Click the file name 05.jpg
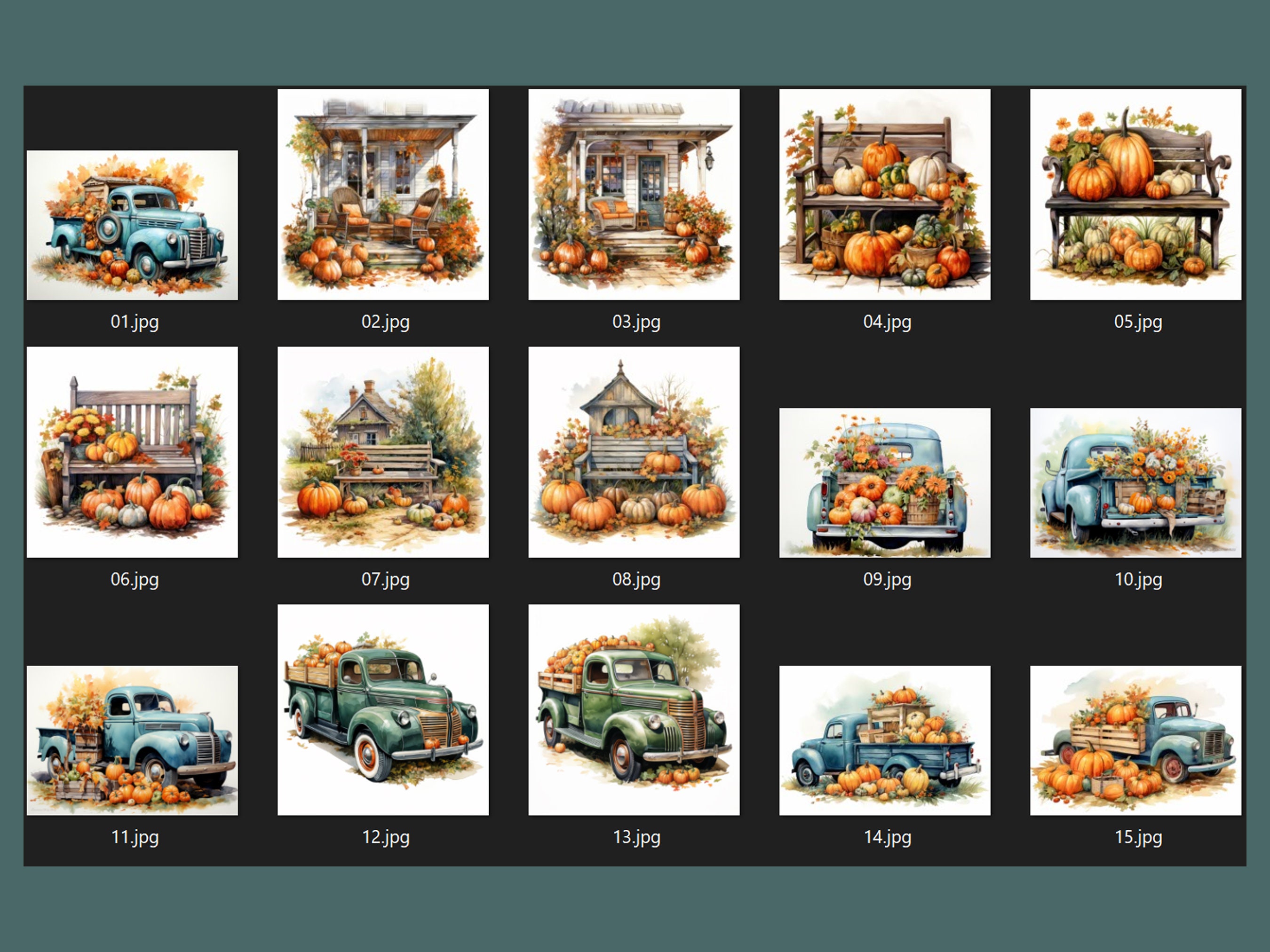The image size is (1270, 952). [x=1138, y=322]
